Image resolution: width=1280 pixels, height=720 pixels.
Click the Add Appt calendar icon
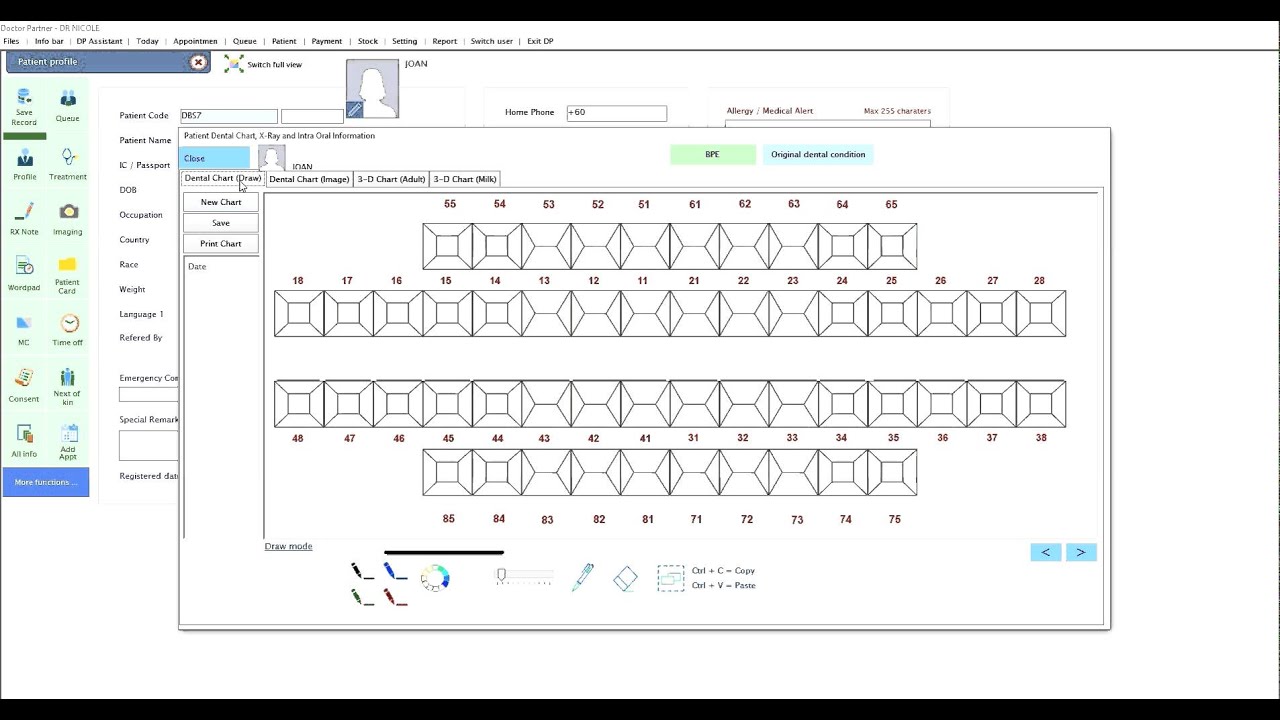click(x=68, y=442)
